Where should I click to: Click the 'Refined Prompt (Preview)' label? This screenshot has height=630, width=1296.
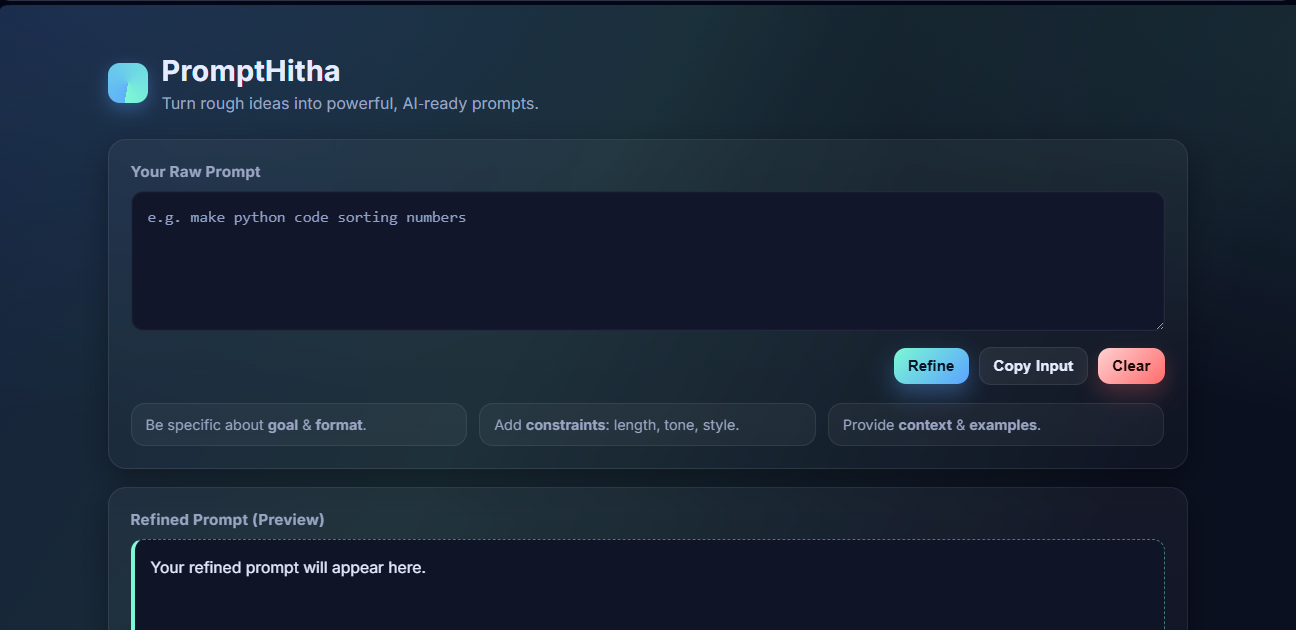tap(227, 520)
